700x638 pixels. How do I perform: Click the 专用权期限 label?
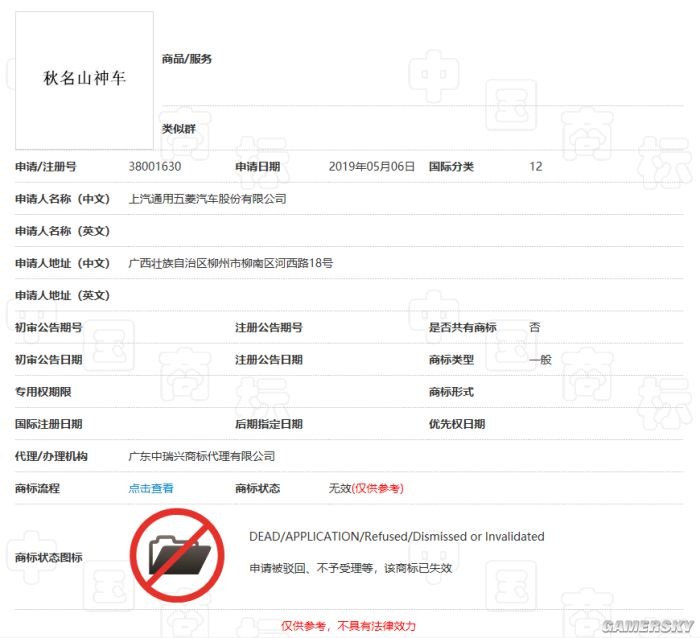[43, 392]
